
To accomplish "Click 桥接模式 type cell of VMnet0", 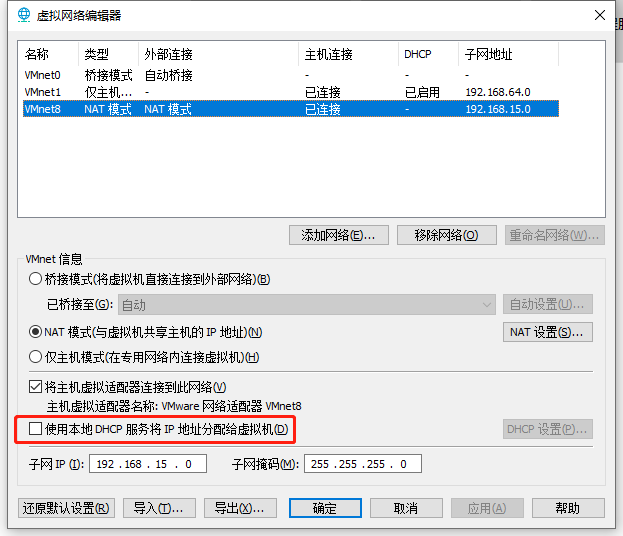I will (108, 75).
